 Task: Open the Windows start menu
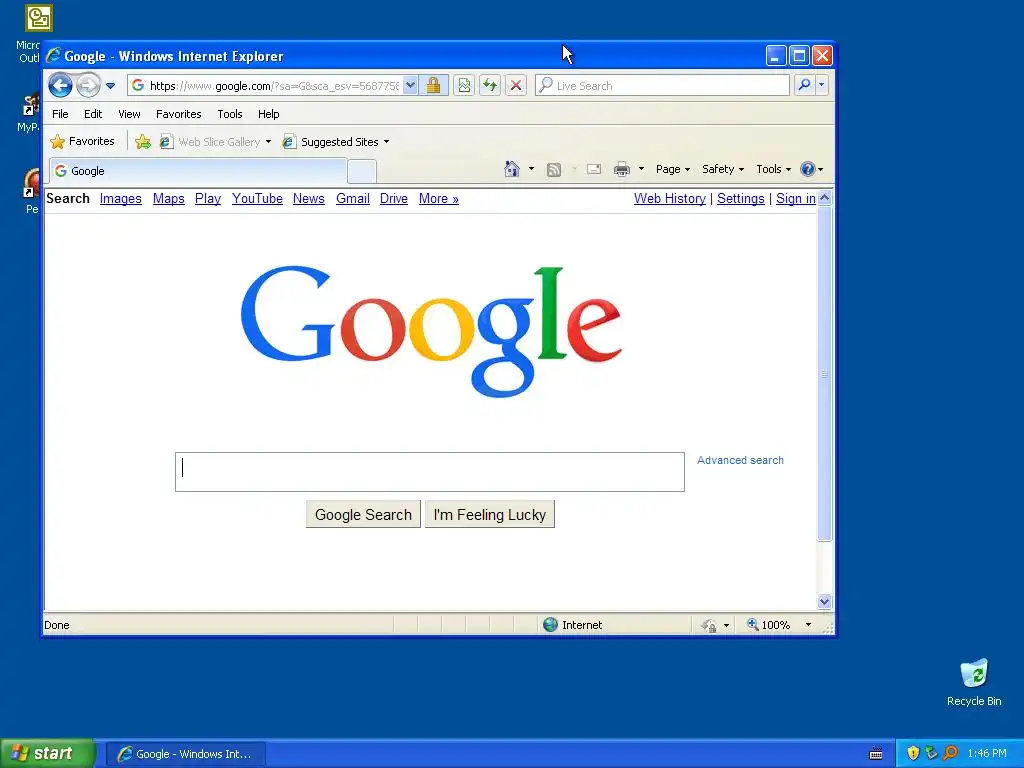click(48, 754)
